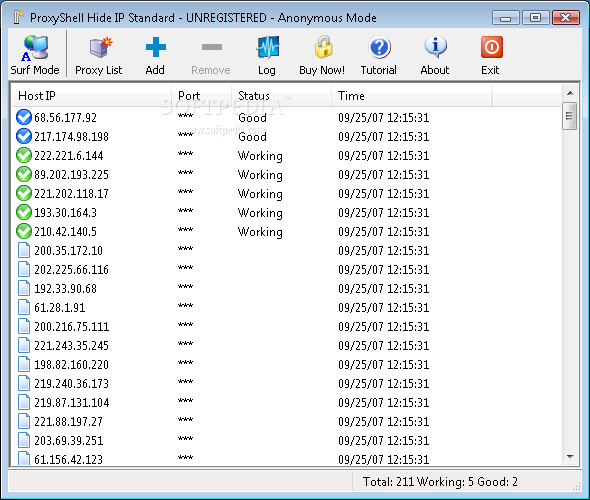Click page icon for 200.216.75.111

[24, 326]
